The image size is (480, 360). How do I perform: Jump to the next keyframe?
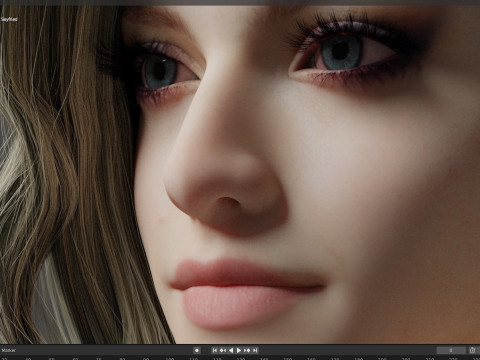point(247,350)
